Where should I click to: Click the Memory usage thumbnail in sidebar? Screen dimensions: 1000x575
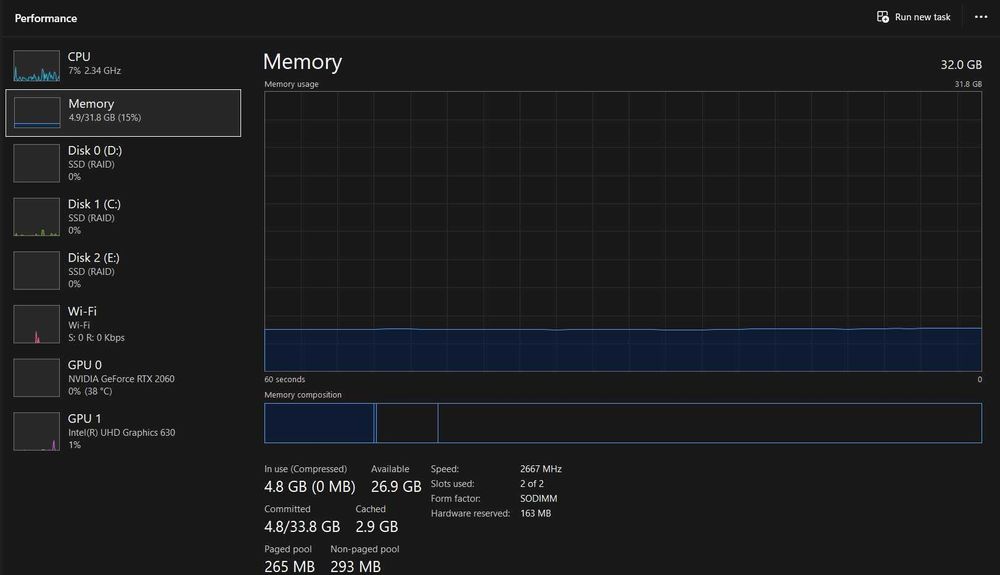37,112
